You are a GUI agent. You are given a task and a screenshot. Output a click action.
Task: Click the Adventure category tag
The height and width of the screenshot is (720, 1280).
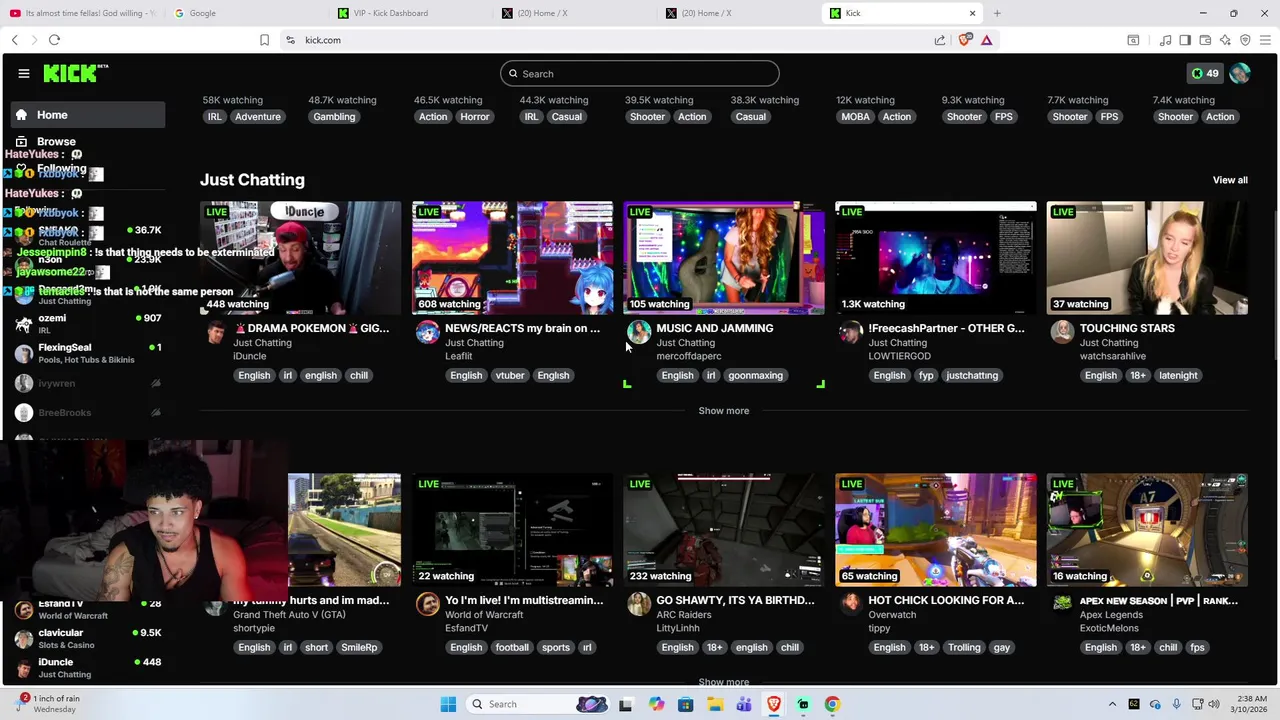tap(258, 117)
